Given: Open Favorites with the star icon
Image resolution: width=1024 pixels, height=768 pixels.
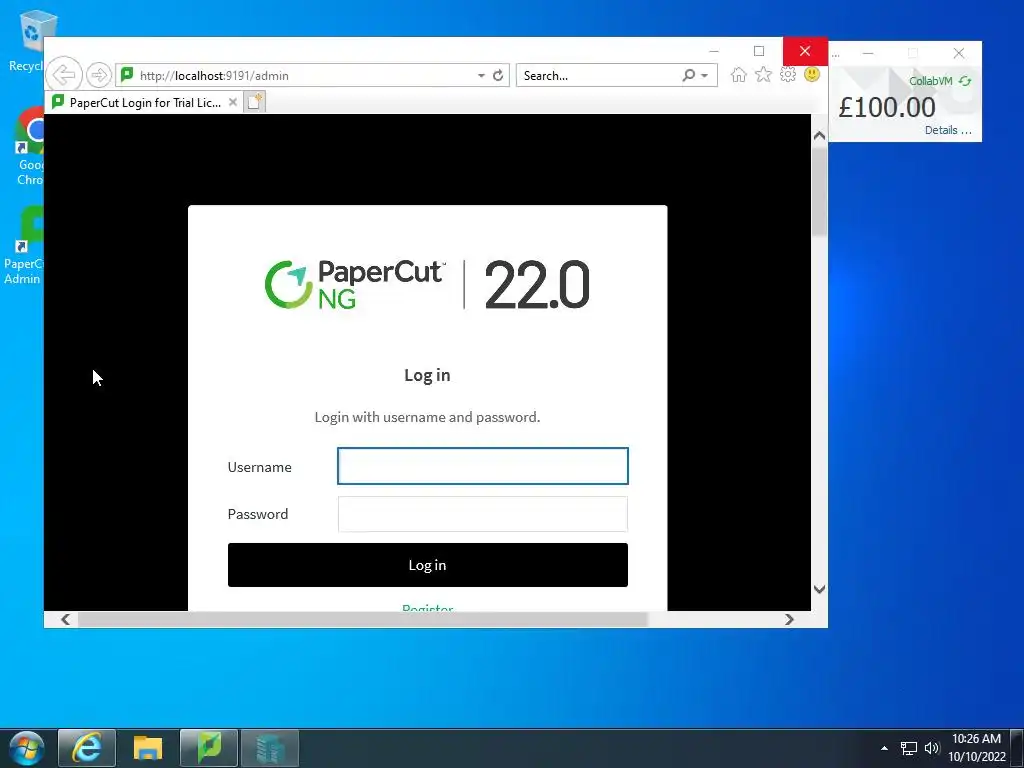Looking at the screenshot, I should pos(763,74).
